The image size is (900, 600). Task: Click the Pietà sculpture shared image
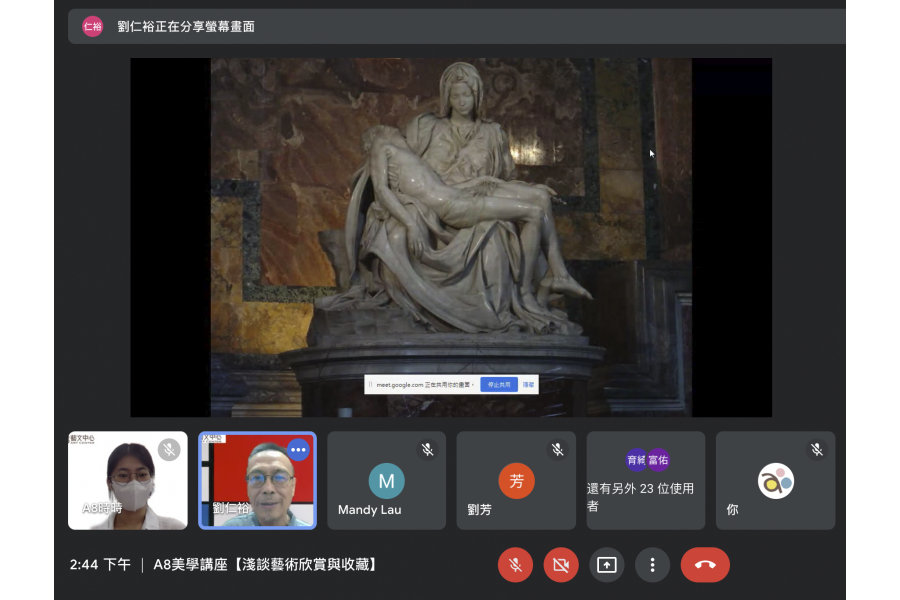point(451,237)
